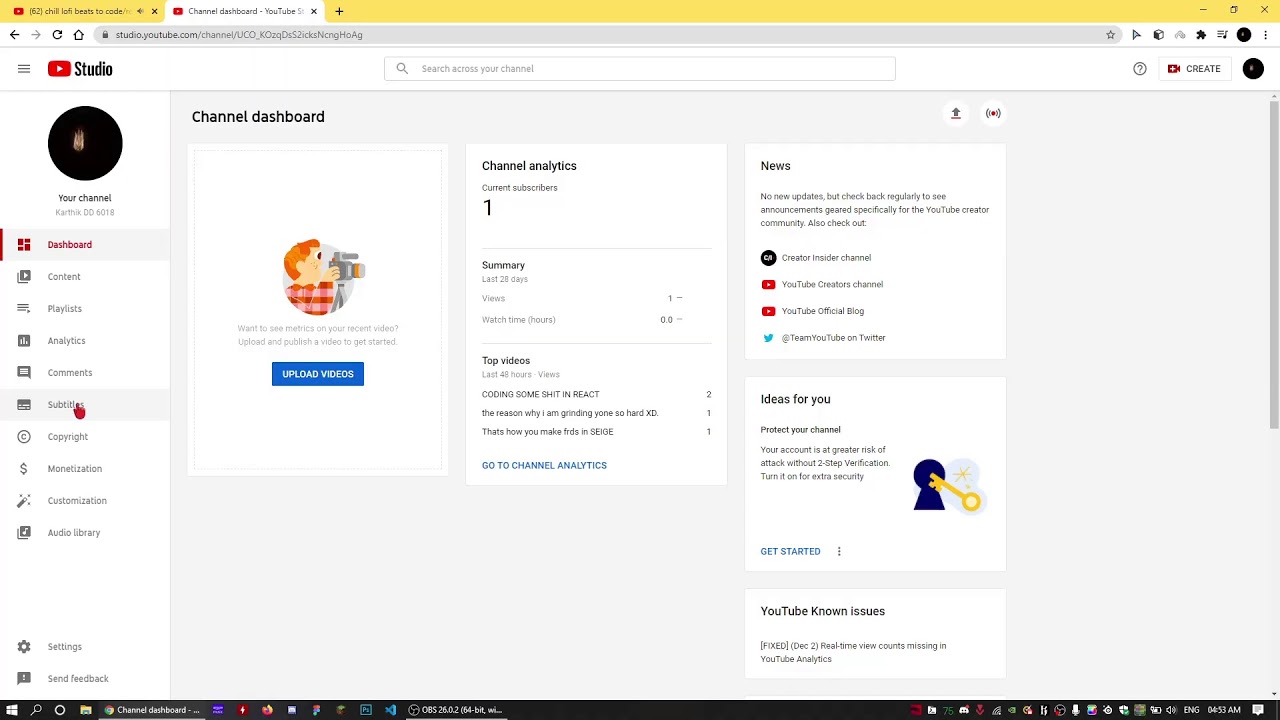Click the Dashboard sidebar icon
Viewport: 1280px width, 720px height.
point(24,245)
